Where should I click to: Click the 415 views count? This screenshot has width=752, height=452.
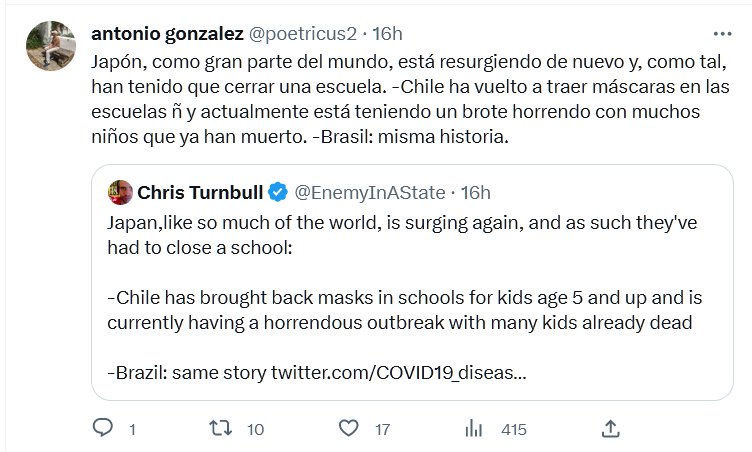[513, 430]
